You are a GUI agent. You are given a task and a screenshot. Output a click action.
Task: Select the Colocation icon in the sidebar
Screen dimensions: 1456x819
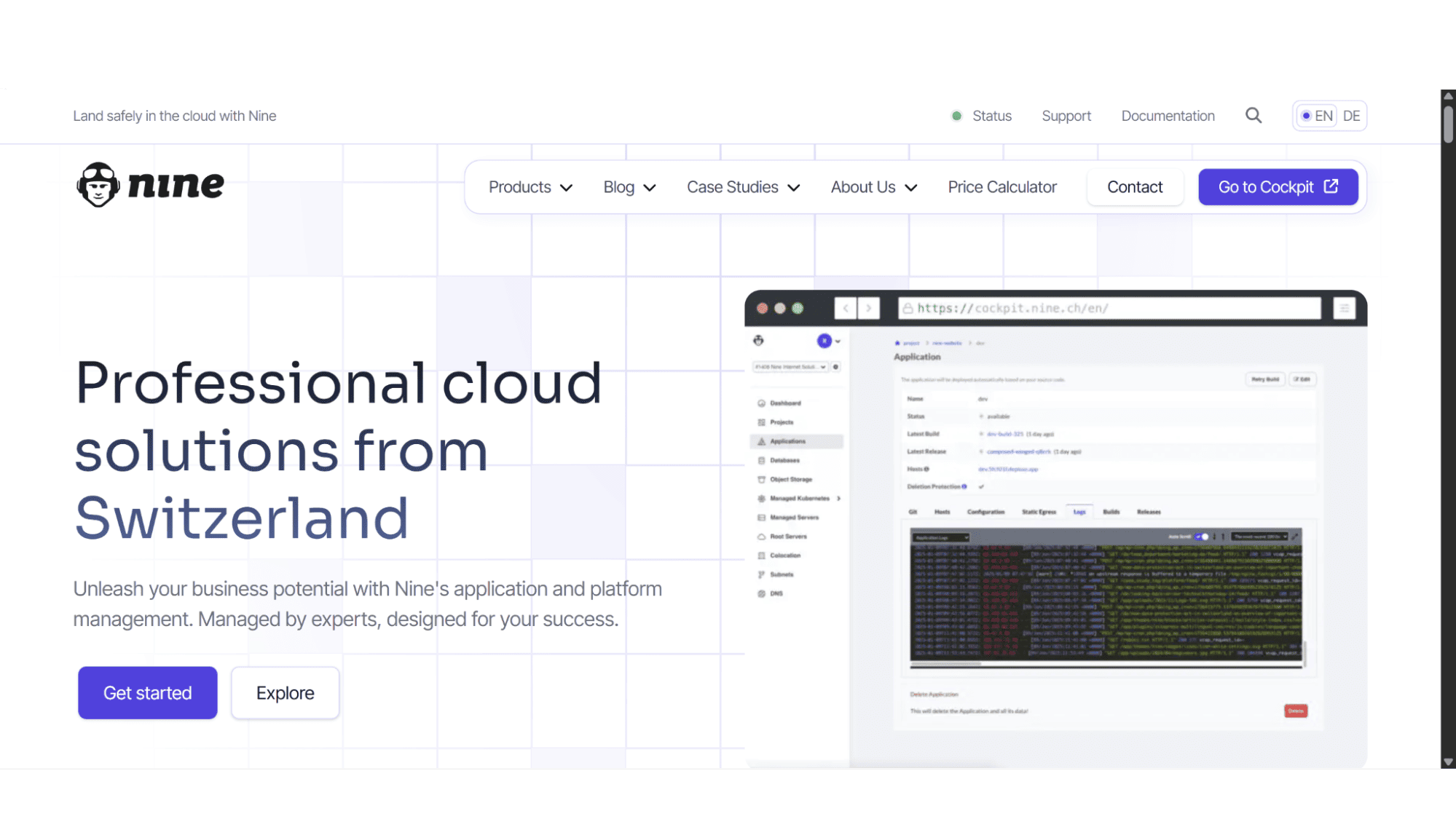point(761,555)
